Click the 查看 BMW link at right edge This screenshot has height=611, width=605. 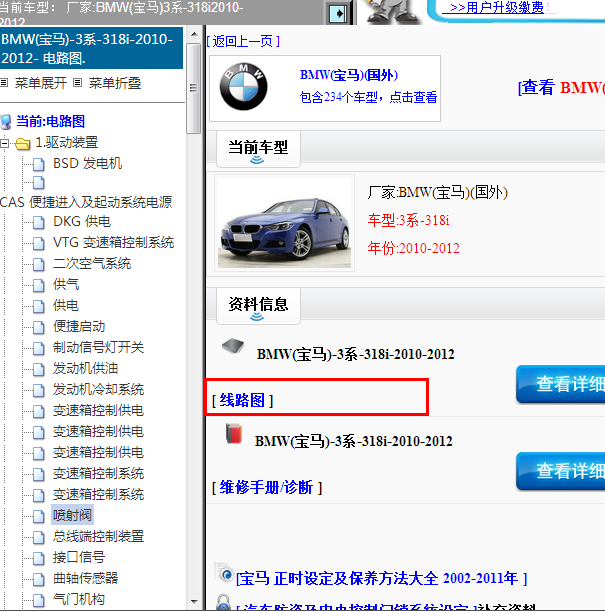pos(561,87)
